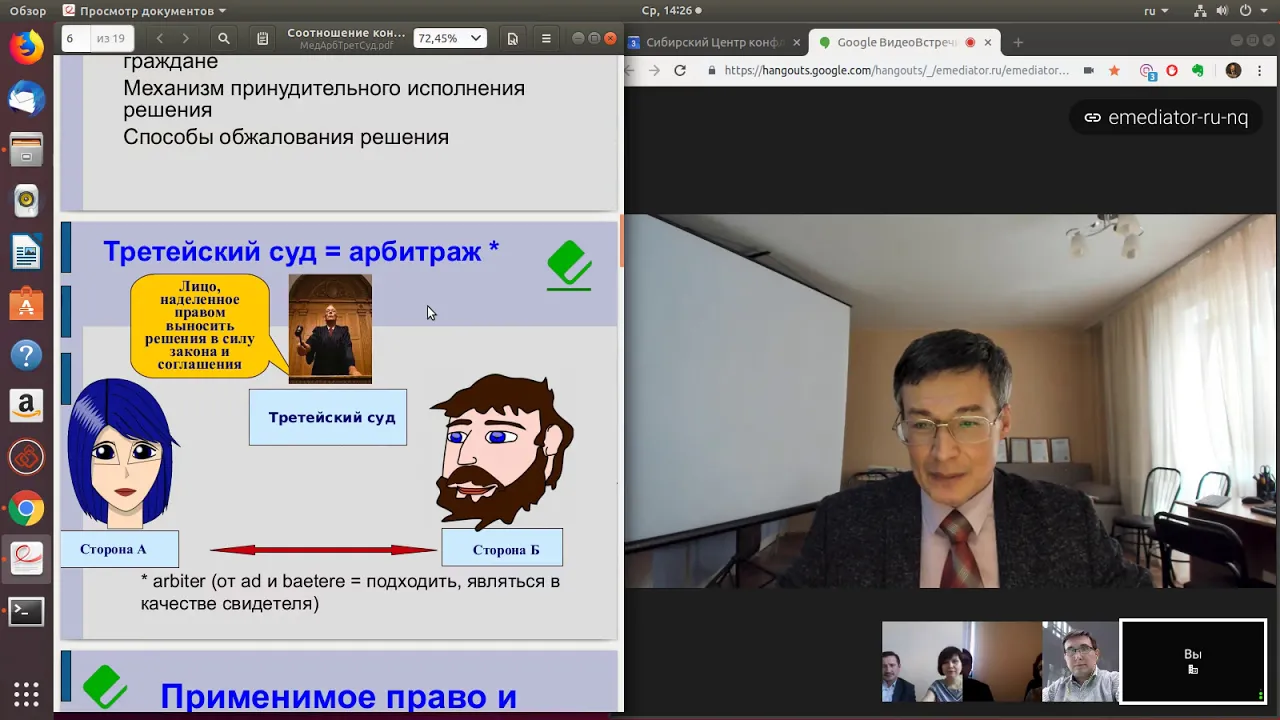The height and width of the screenshot is (720, 1280).
Task: Show applications grid in dock
Action: tap(26, 694)
